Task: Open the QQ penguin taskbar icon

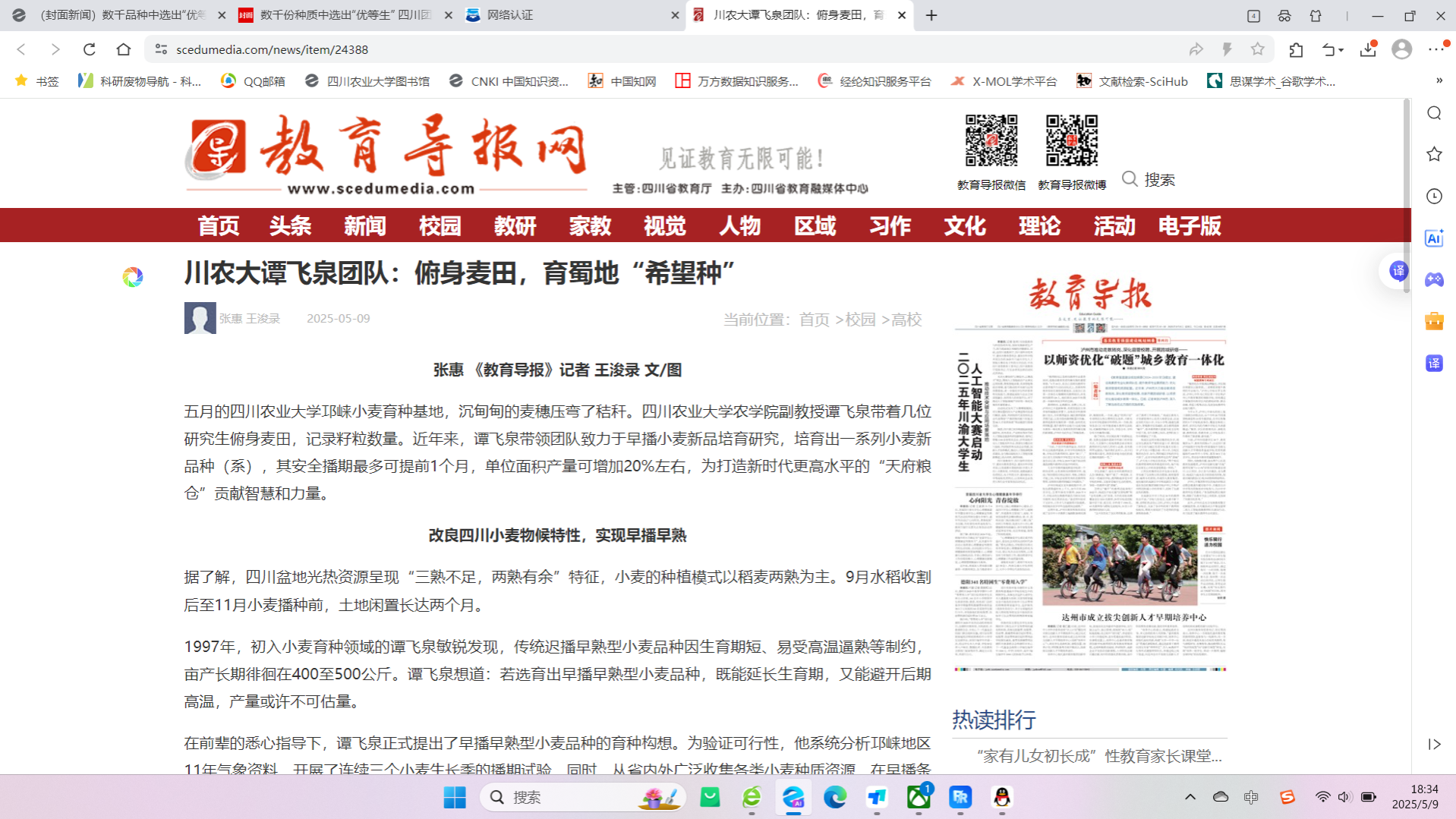Action: [1002, 797]
